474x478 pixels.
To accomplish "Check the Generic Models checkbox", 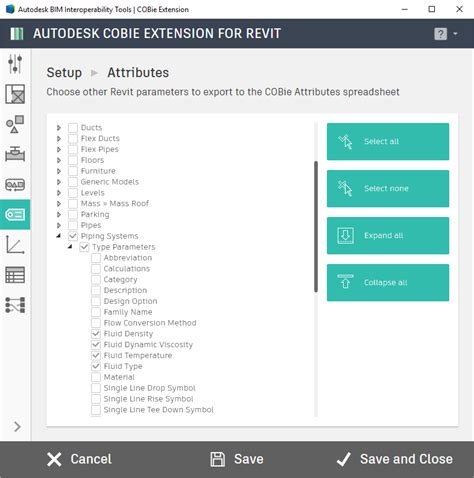I will tap(73, 182).
